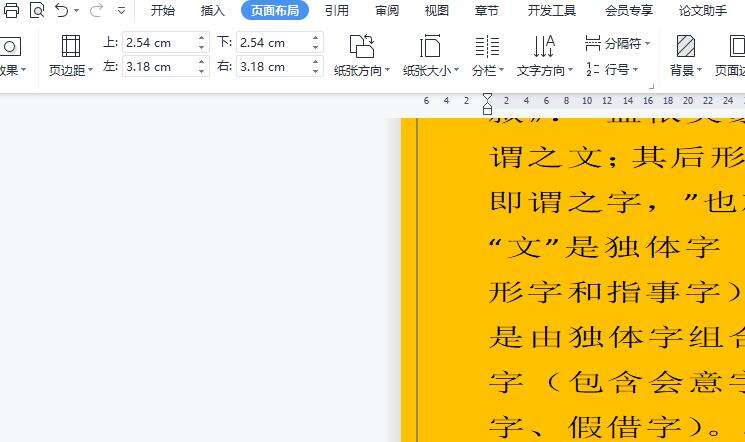Viewport: 745px width, 442px height.
Task: Open the 开发工具 (Developer Tools) tab
Action: [x=552, y=11]
